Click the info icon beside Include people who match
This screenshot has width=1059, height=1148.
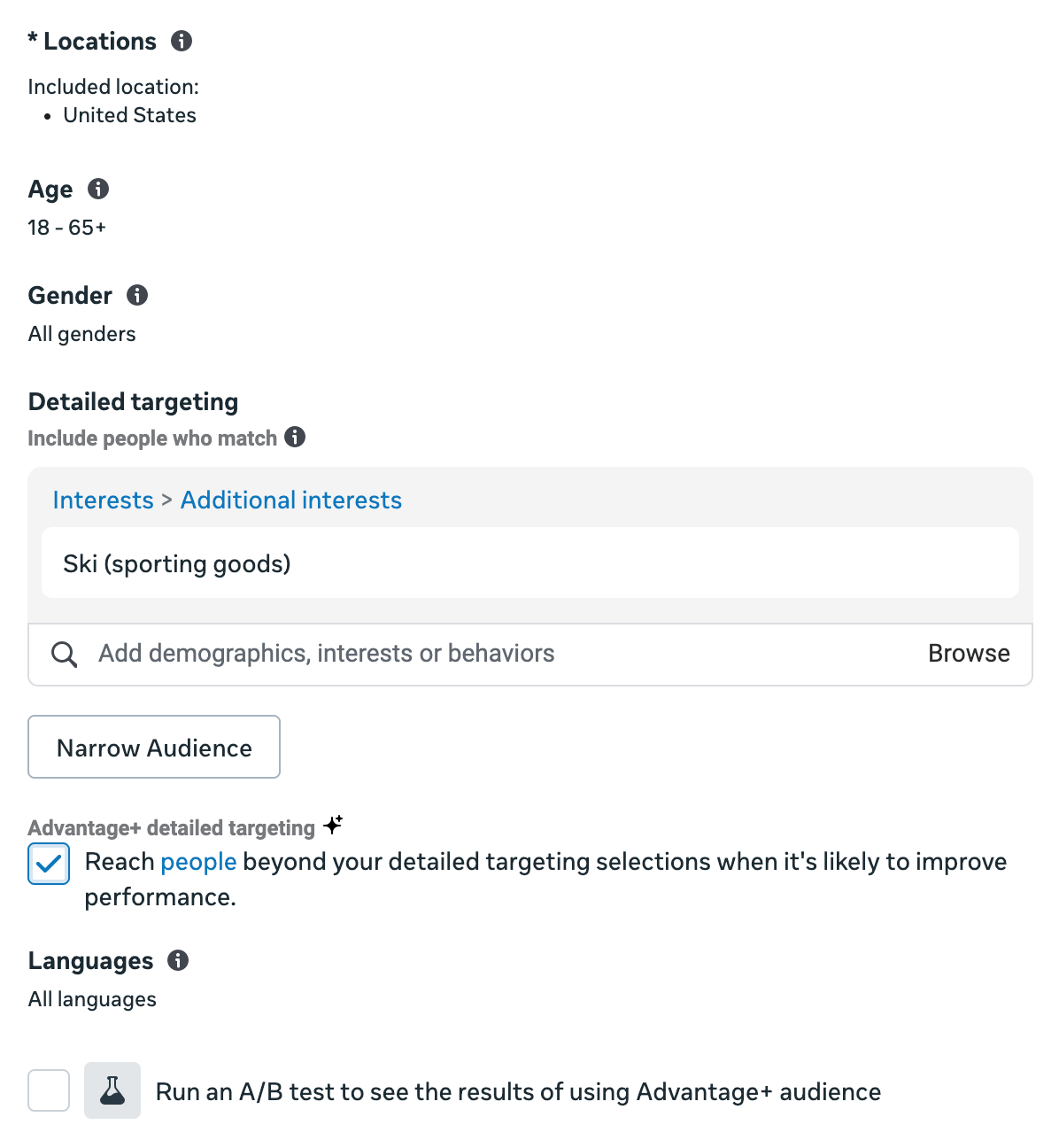click(x=297, y=437)
